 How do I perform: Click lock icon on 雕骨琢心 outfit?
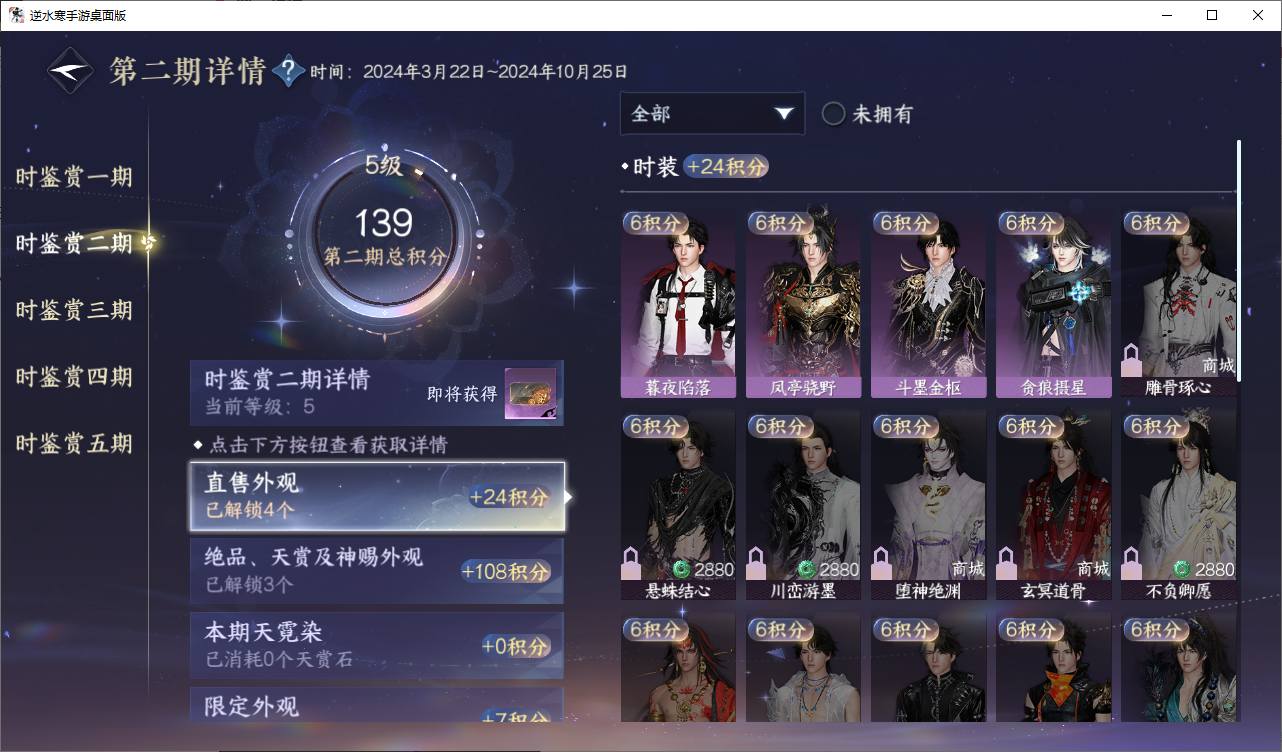point(1132,359)
